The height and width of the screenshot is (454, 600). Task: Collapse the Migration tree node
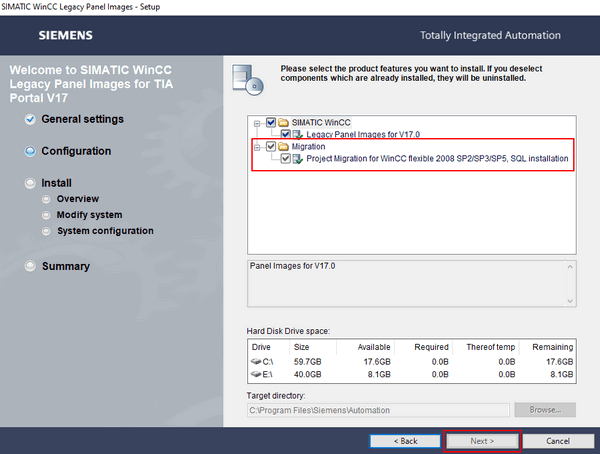coord(257,147)
